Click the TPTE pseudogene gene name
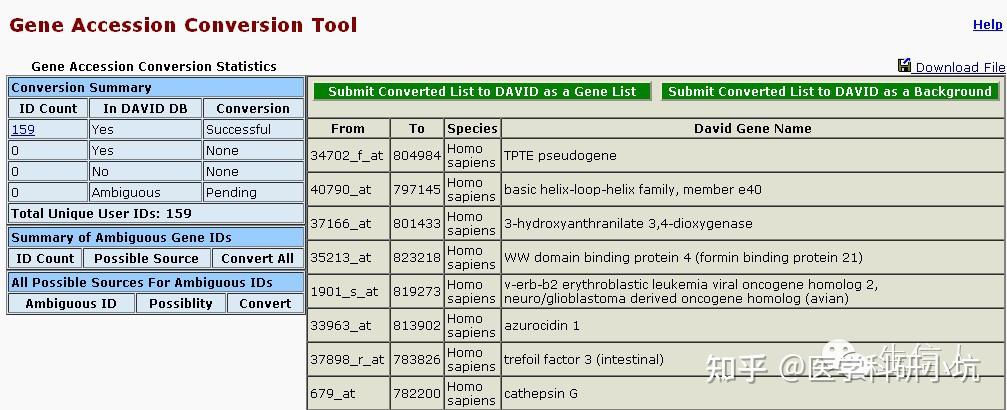 coord(560,156)
